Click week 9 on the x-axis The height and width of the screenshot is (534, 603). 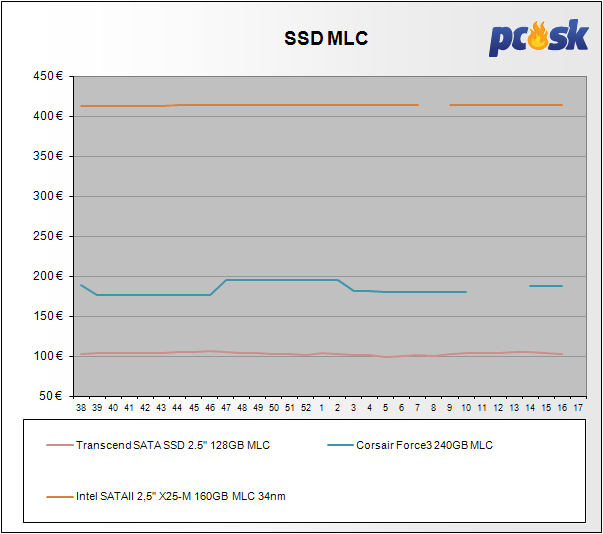tap(449, 408)
